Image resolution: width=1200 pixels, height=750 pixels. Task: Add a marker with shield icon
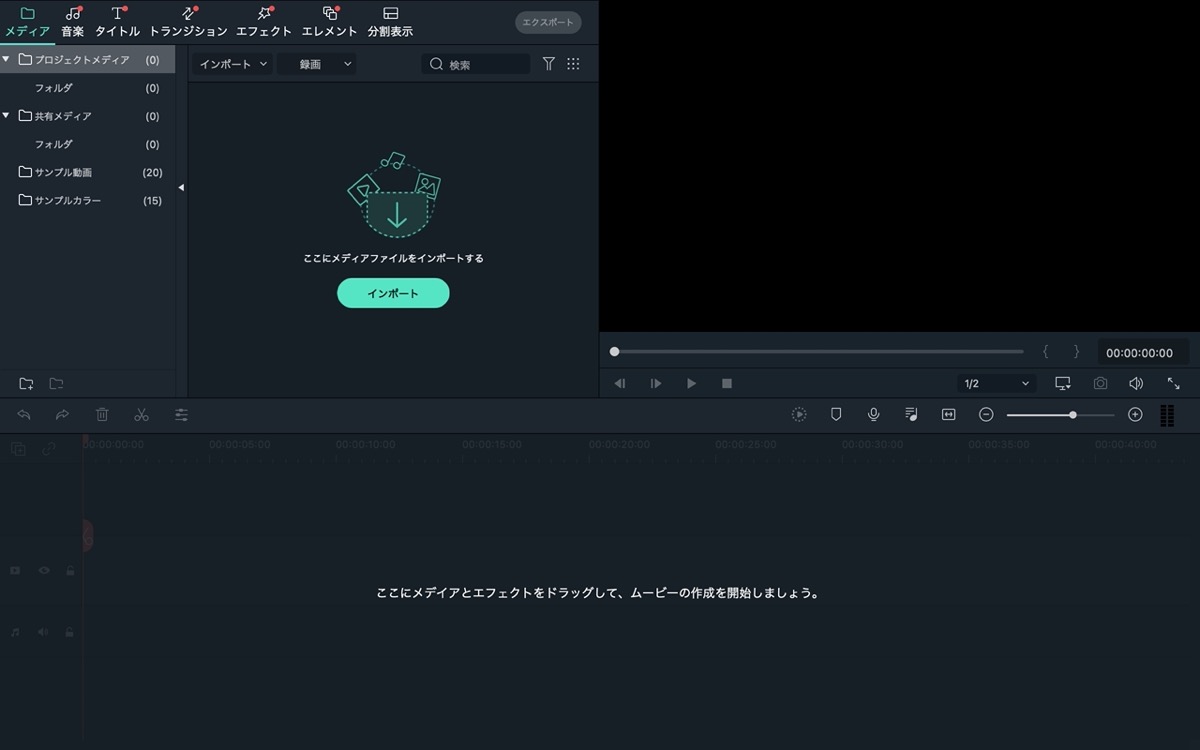836,414
